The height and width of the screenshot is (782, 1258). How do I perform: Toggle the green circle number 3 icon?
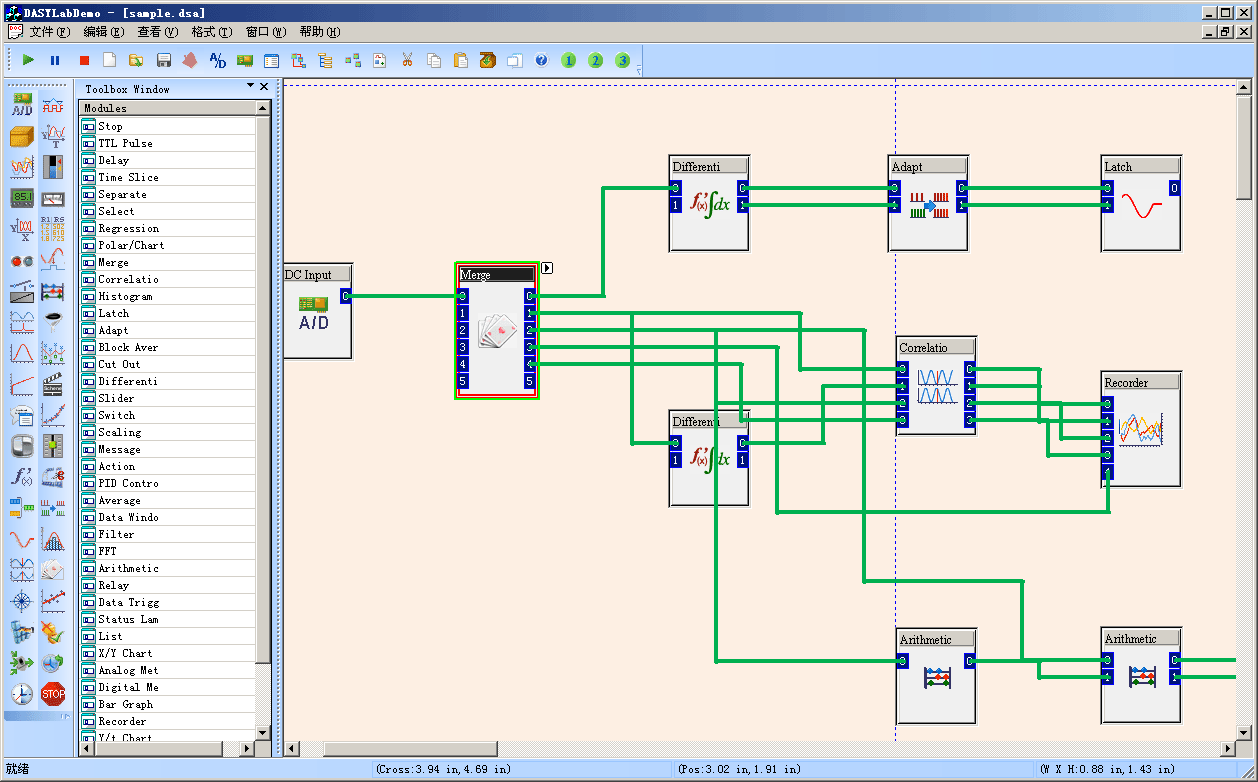(623, 60)
